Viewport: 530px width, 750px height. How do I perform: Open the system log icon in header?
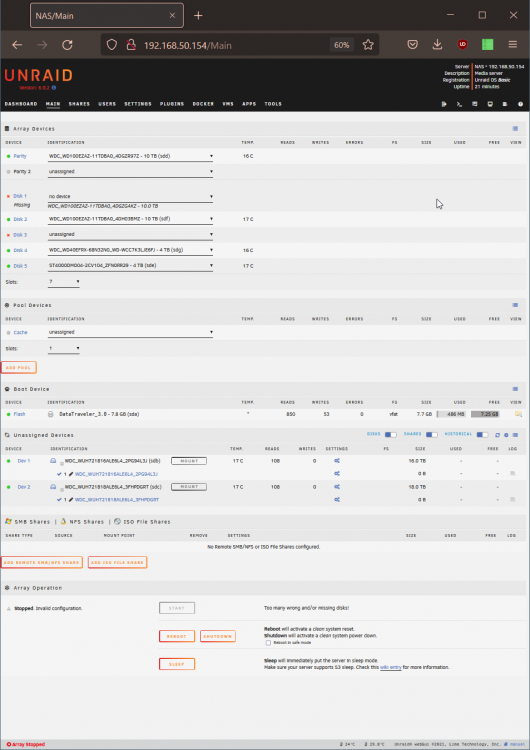pyautogui.click(x=505, y=104)
